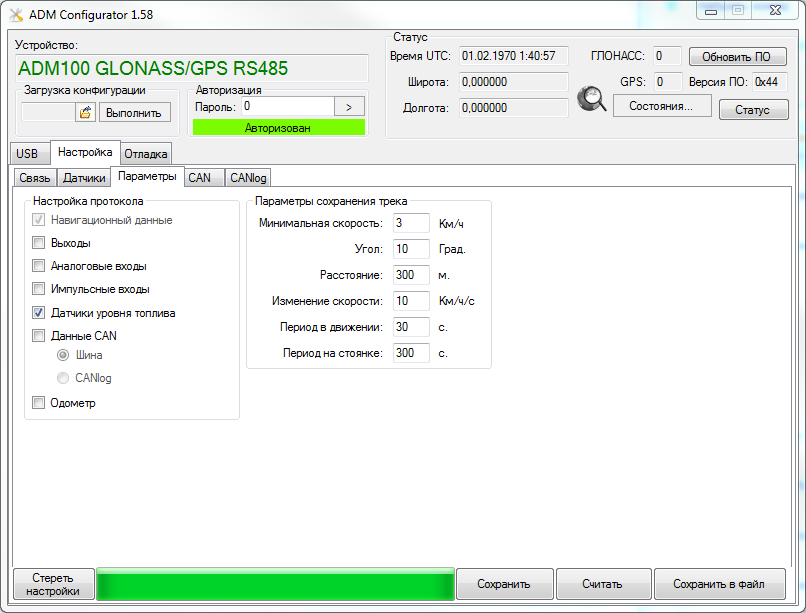The image size is (806, 613).
Task: Click the GPS satellite count field
Action: [x=667, y=82]
